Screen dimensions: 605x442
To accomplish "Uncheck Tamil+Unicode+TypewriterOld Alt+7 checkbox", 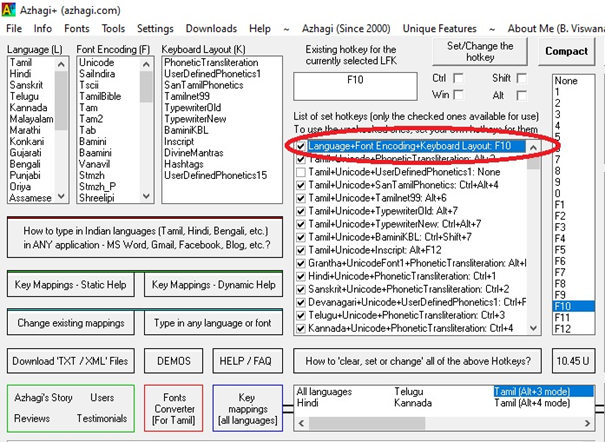I will [301, 211].
